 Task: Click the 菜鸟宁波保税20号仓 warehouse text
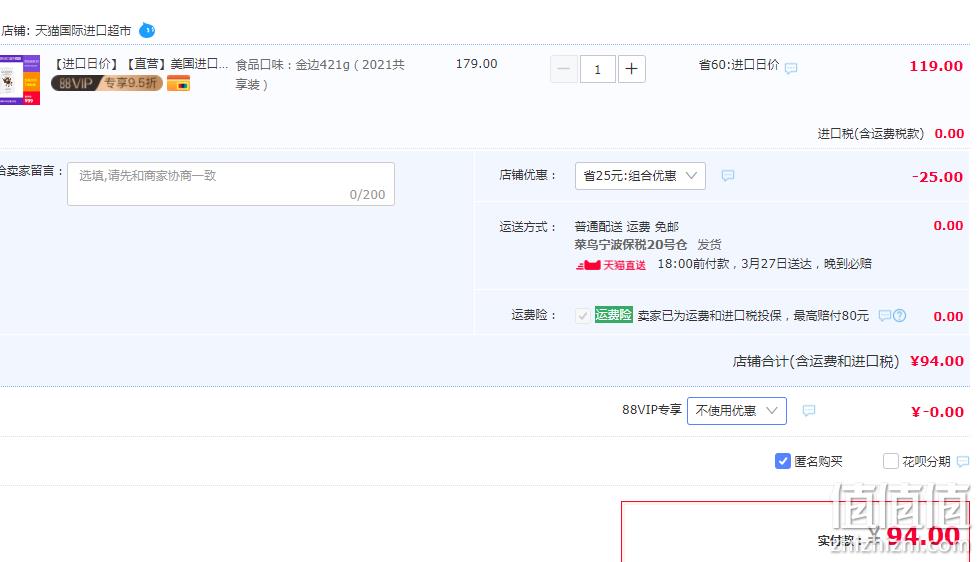coord(631,244)
